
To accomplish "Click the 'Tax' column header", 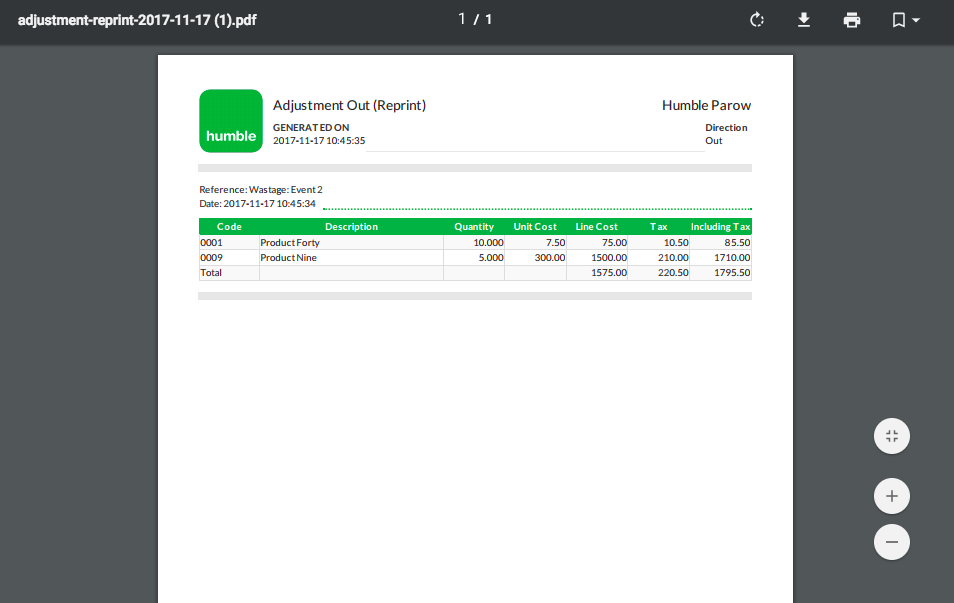I will 658,226.
